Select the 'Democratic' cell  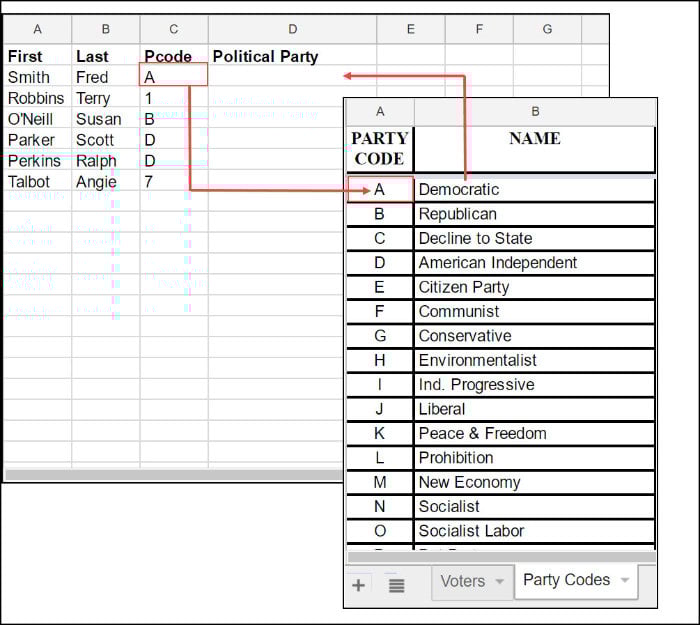click(x=534, y=190)
